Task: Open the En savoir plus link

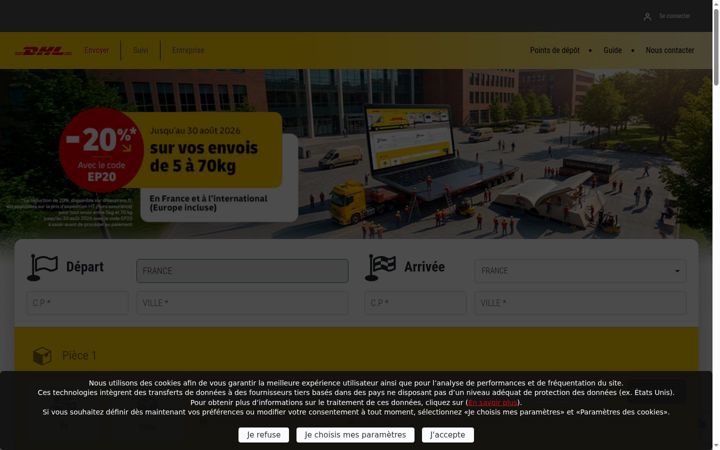Action: point(493,403)
